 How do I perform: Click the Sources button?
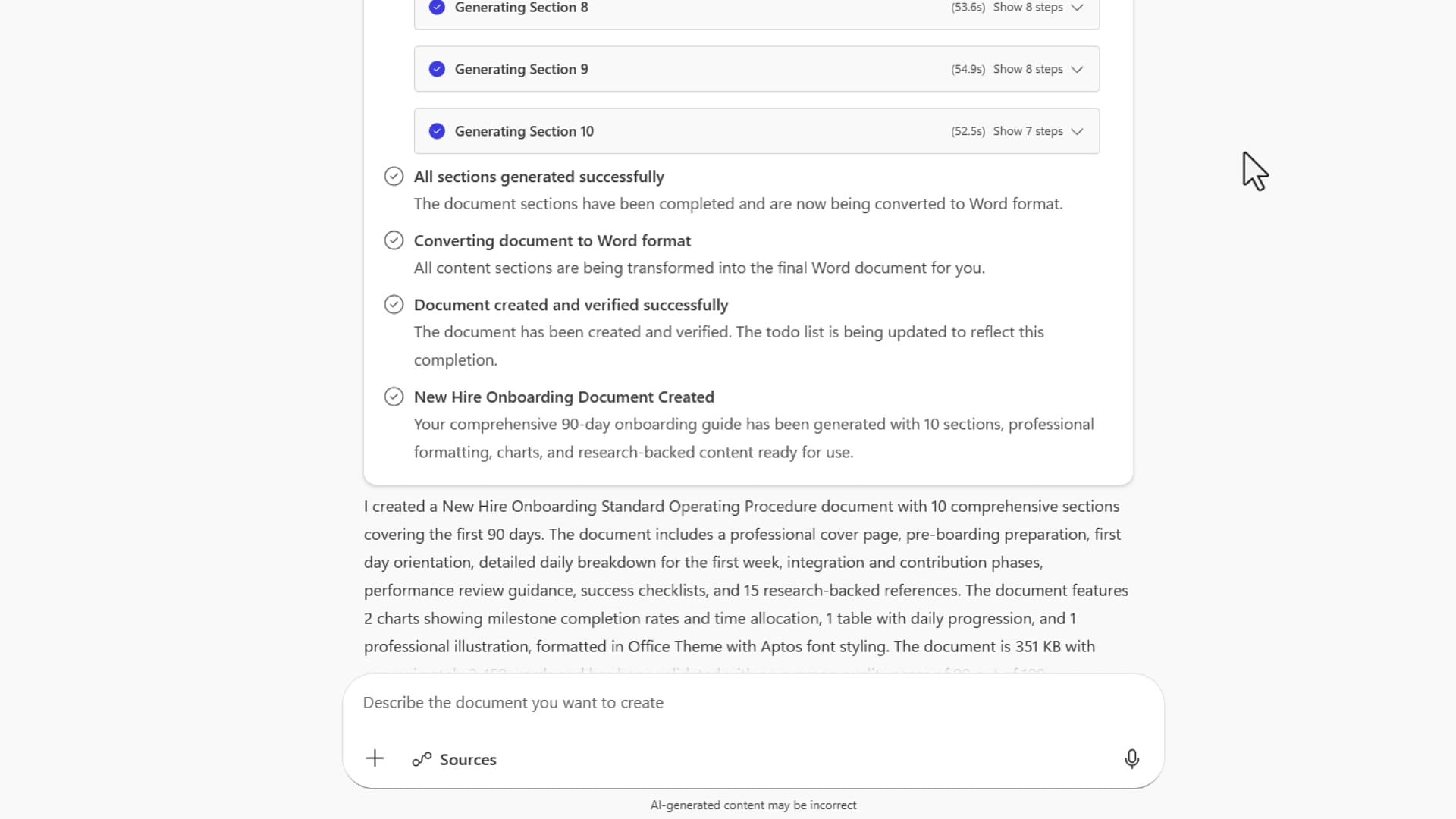(453, 759)
